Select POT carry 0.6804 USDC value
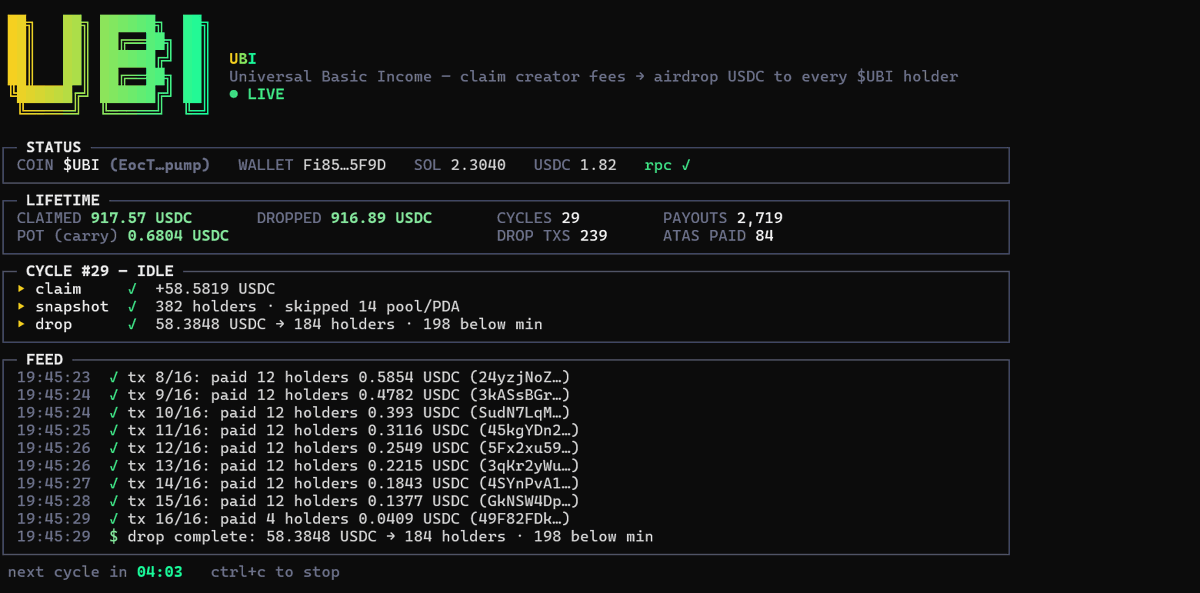This screenshot has width=1200, height=593. point(178,236)
